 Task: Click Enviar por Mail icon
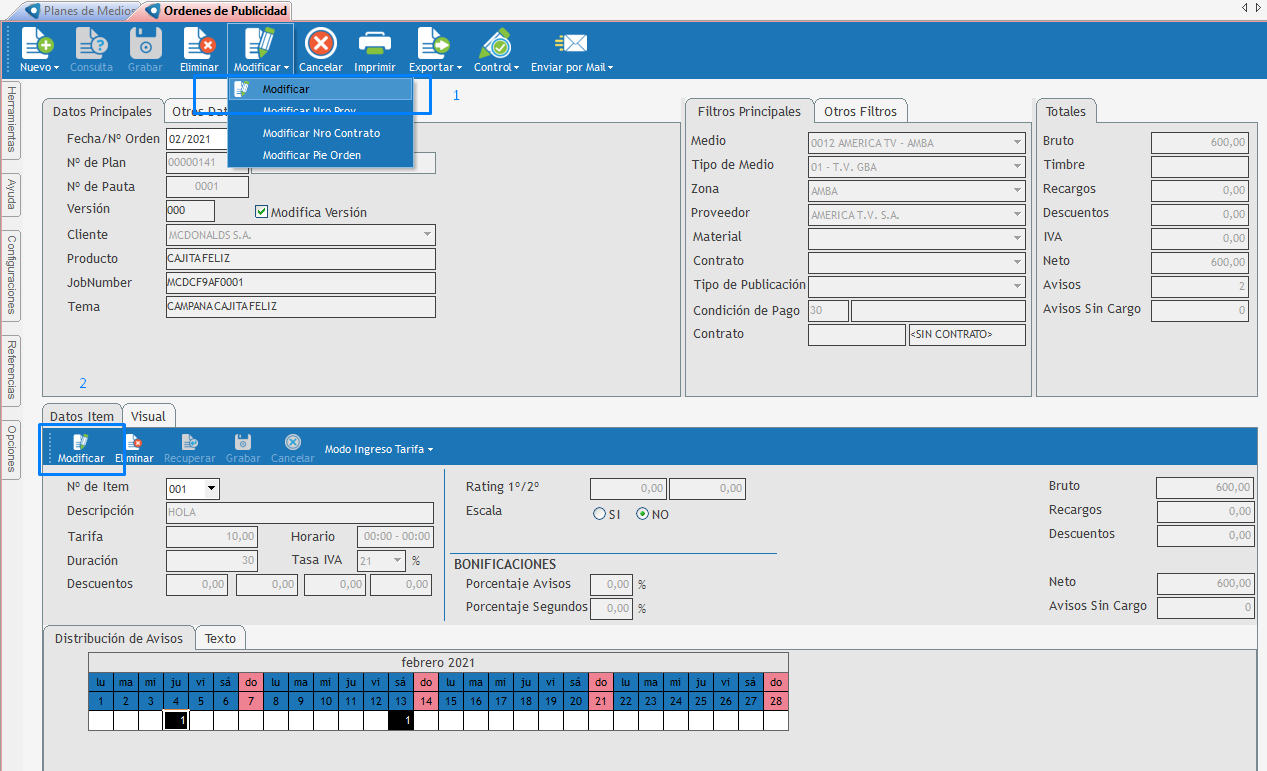pyautogui.click(x=572, y=45)
